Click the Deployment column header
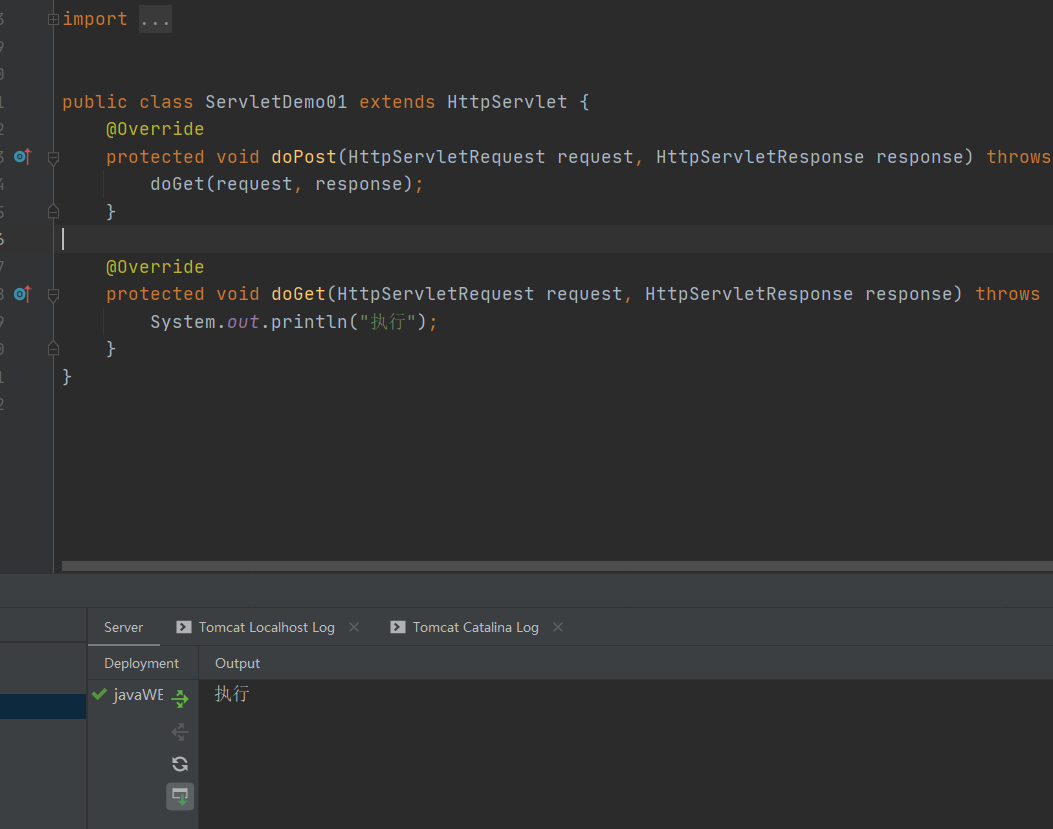 tap(142, 663)
